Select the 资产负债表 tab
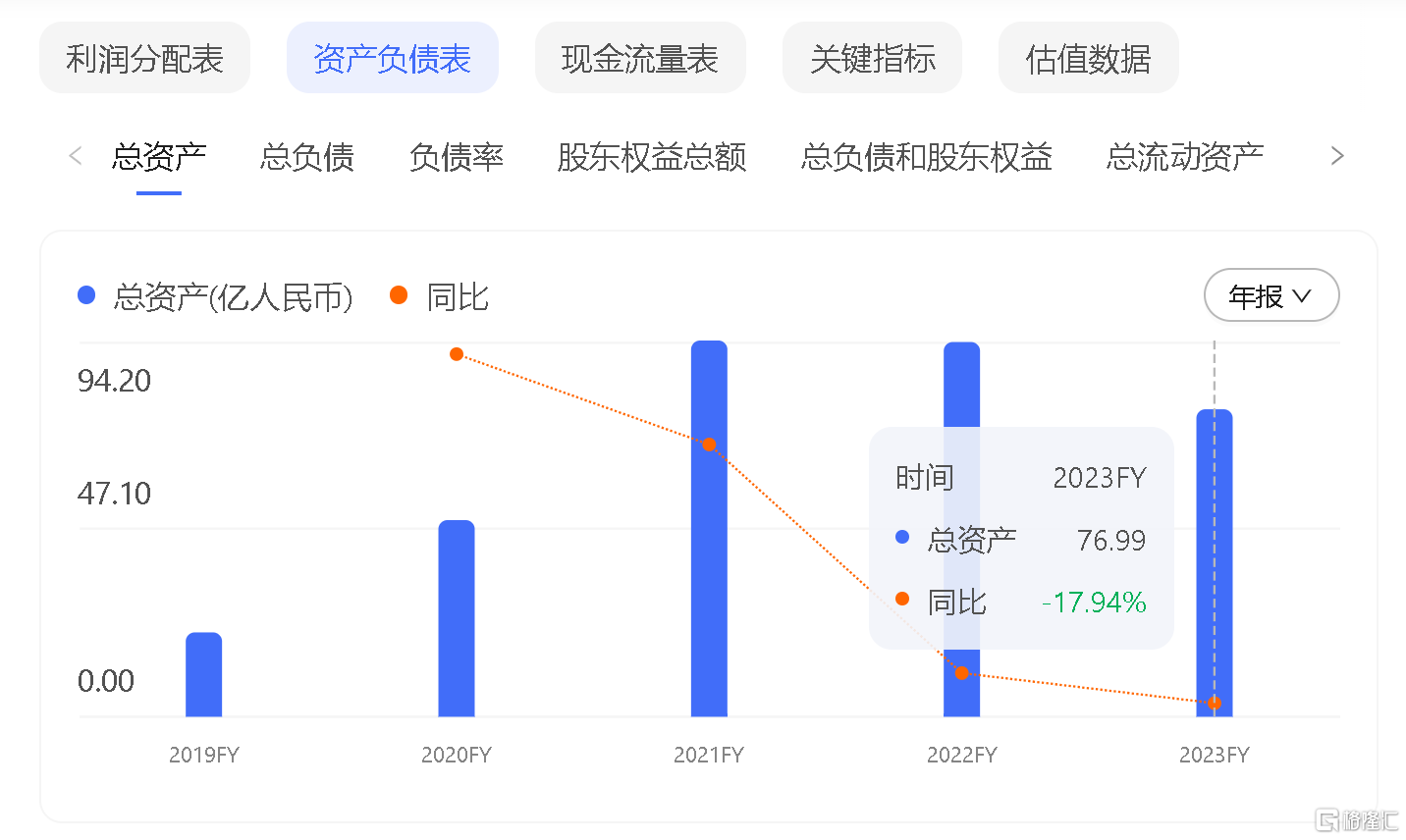Viewport: 1406px width, 840px height. [x=392, y=59]
